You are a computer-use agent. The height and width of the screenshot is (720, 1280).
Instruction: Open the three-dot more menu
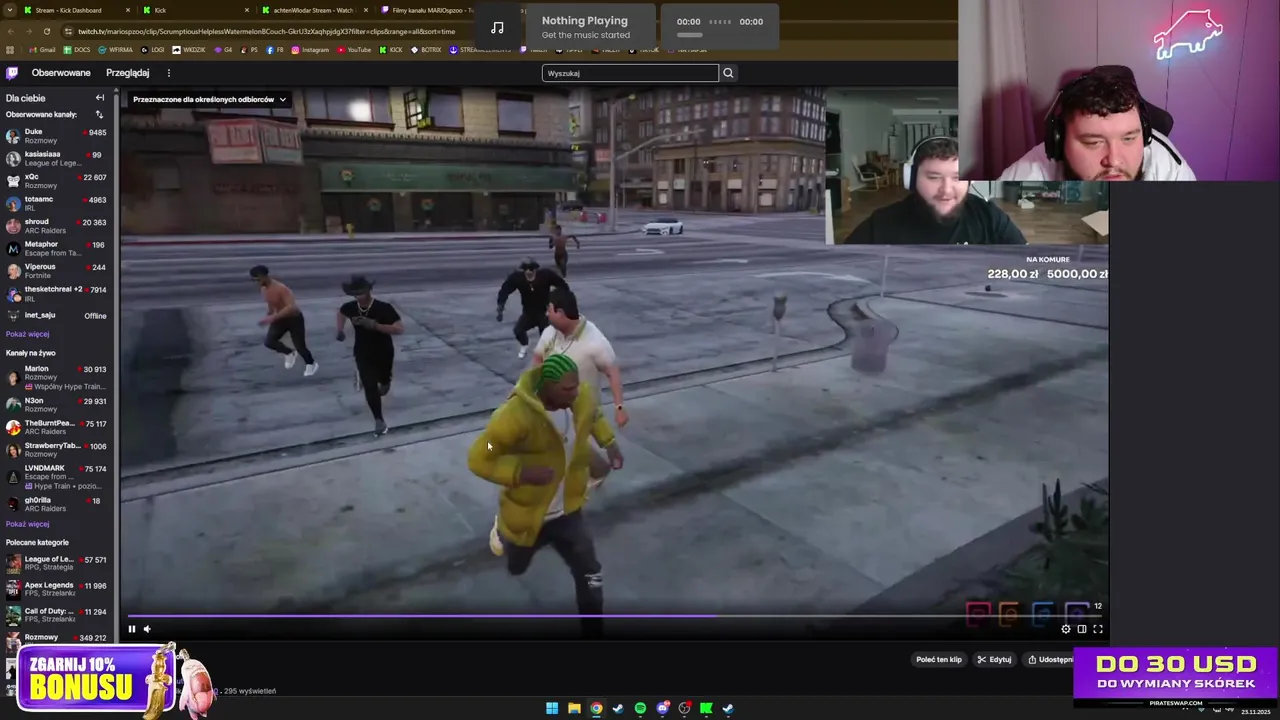coord(169,73)
